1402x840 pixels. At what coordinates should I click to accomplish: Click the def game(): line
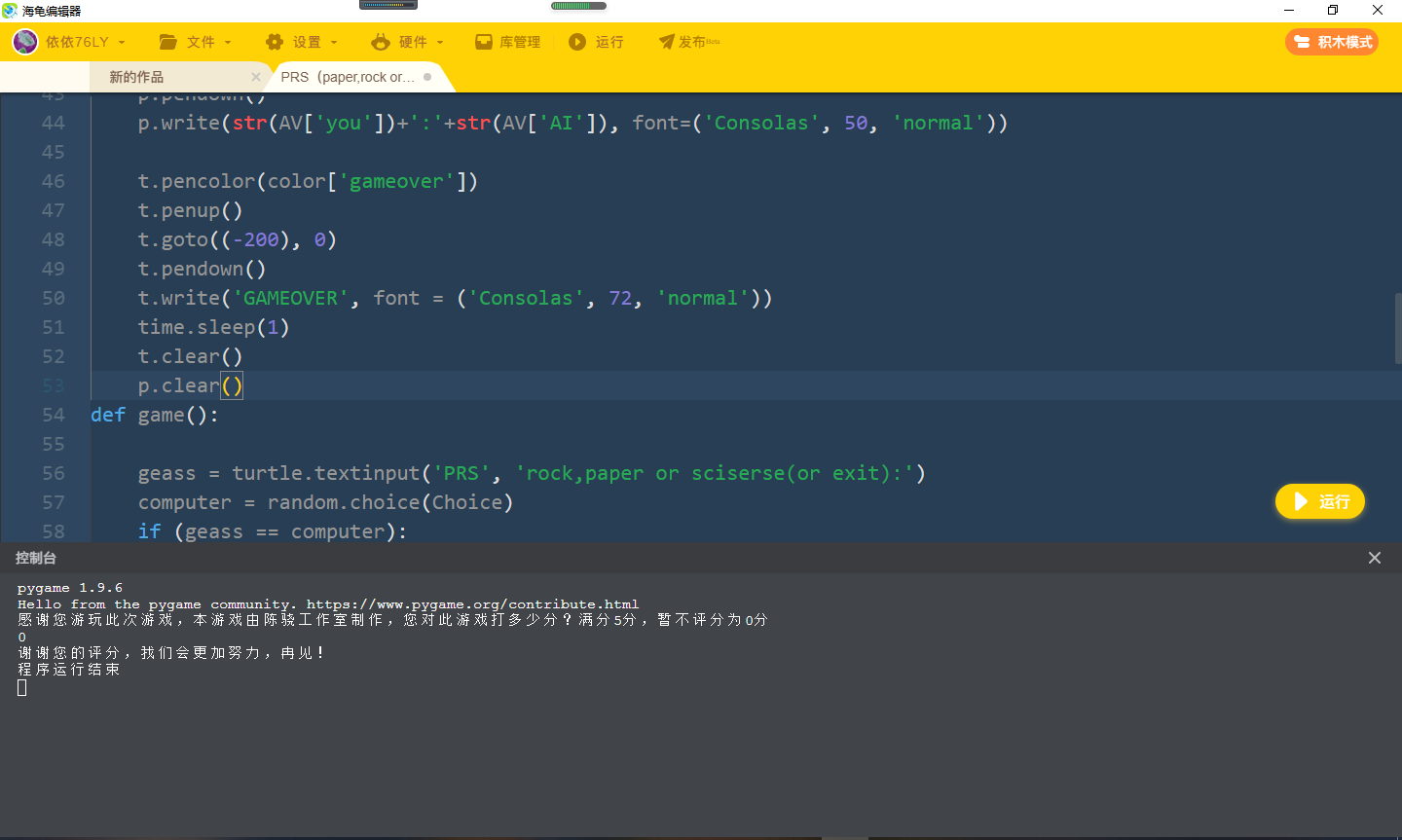pos(155,415)
